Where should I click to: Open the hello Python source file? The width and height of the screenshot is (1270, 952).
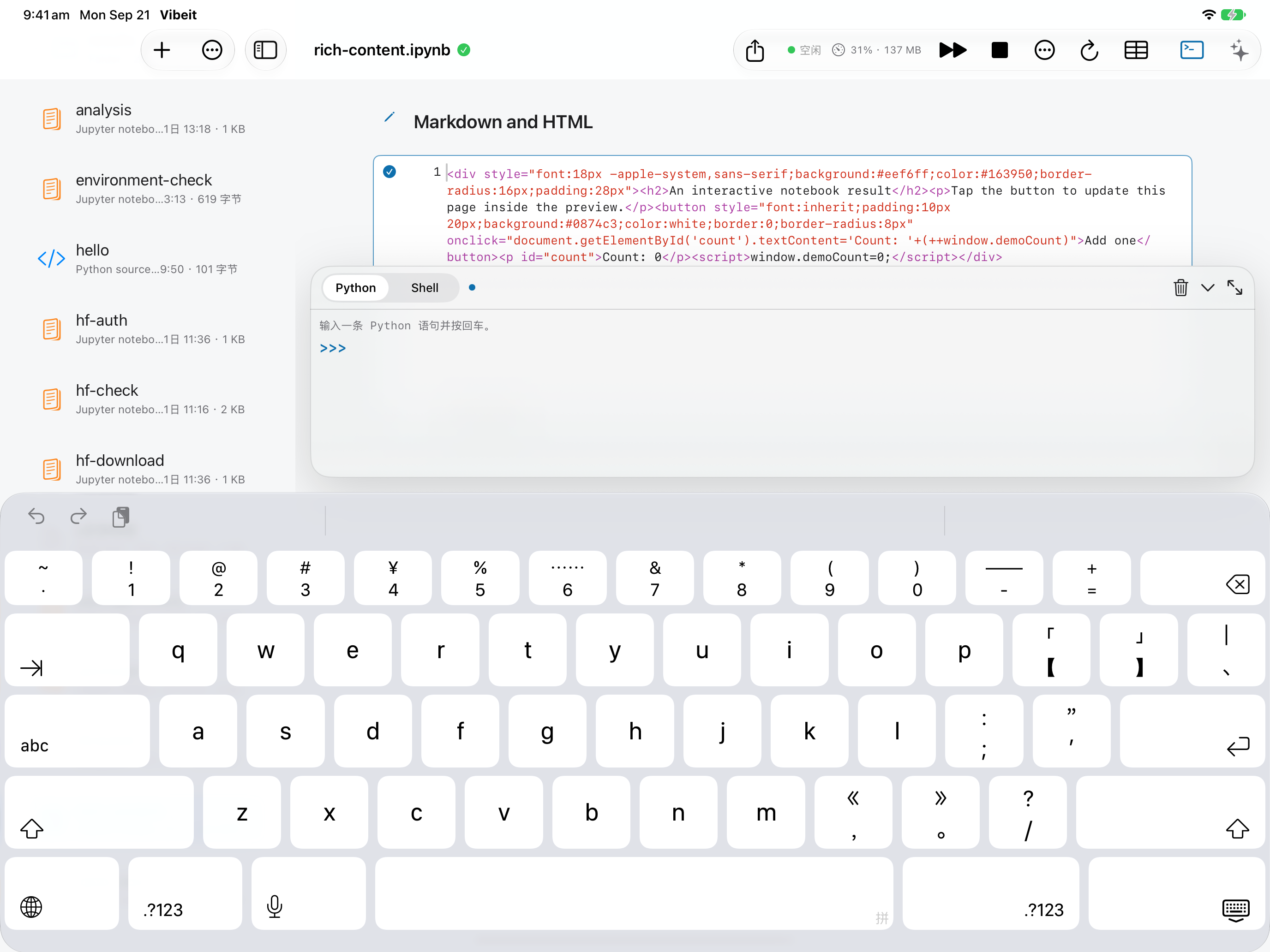(148, 259)
